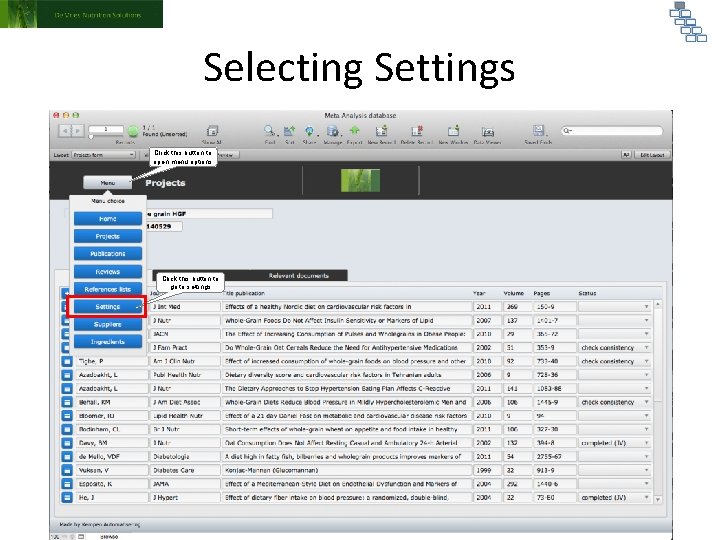Choose Suppliers in the menu choice list
Image resolution: width=720 pixels, height=540 pixels.
[108, 324]
